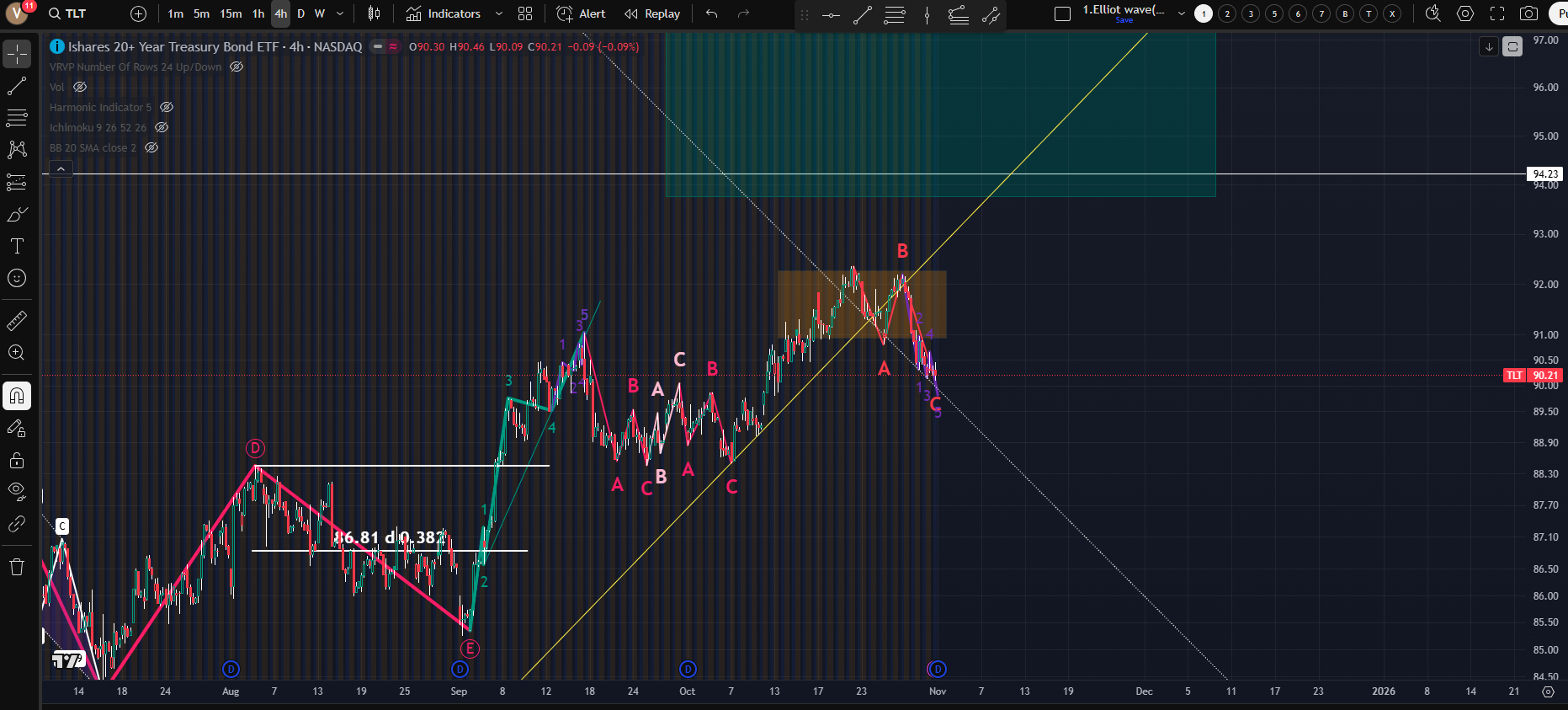Open the Elliot wave layout dropdown
Image resolution: width=1568 pixels, height=710 pixels.
[x=1181, y=13]
